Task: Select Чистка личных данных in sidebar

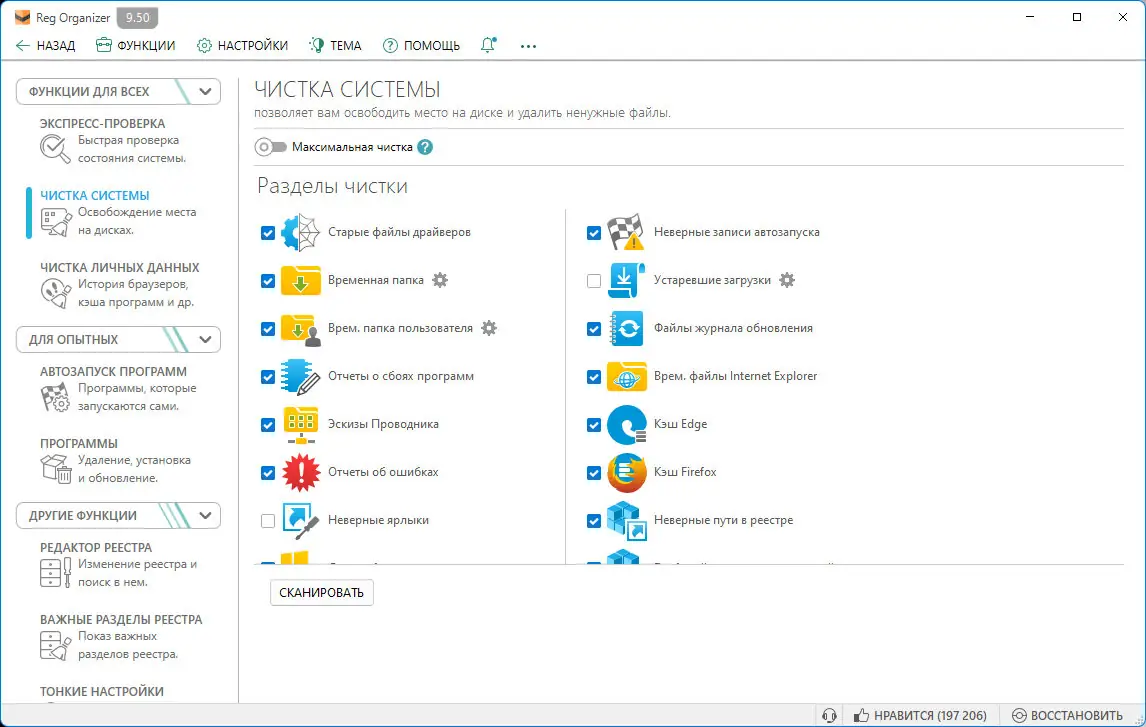Action: pyautogui.click(x=120, y=286)
